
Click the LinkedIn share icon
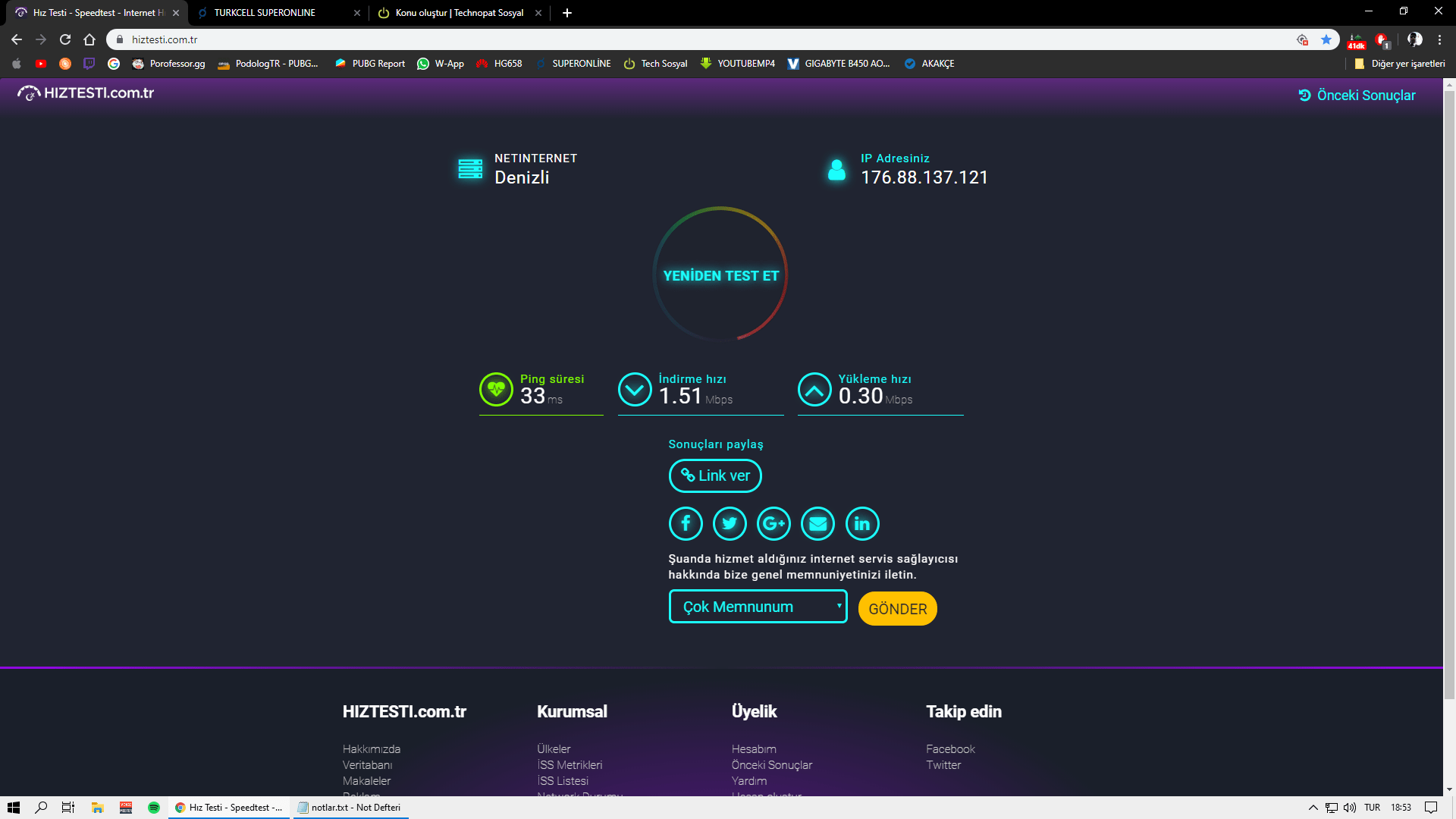pos(862,523)
